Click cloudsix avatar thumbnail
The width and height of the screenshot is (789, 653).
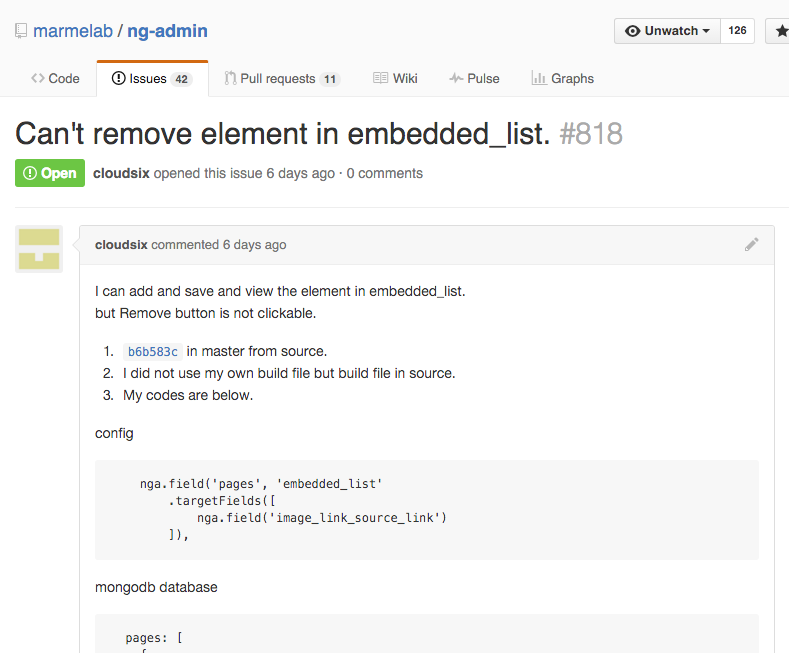pos(39,249)
